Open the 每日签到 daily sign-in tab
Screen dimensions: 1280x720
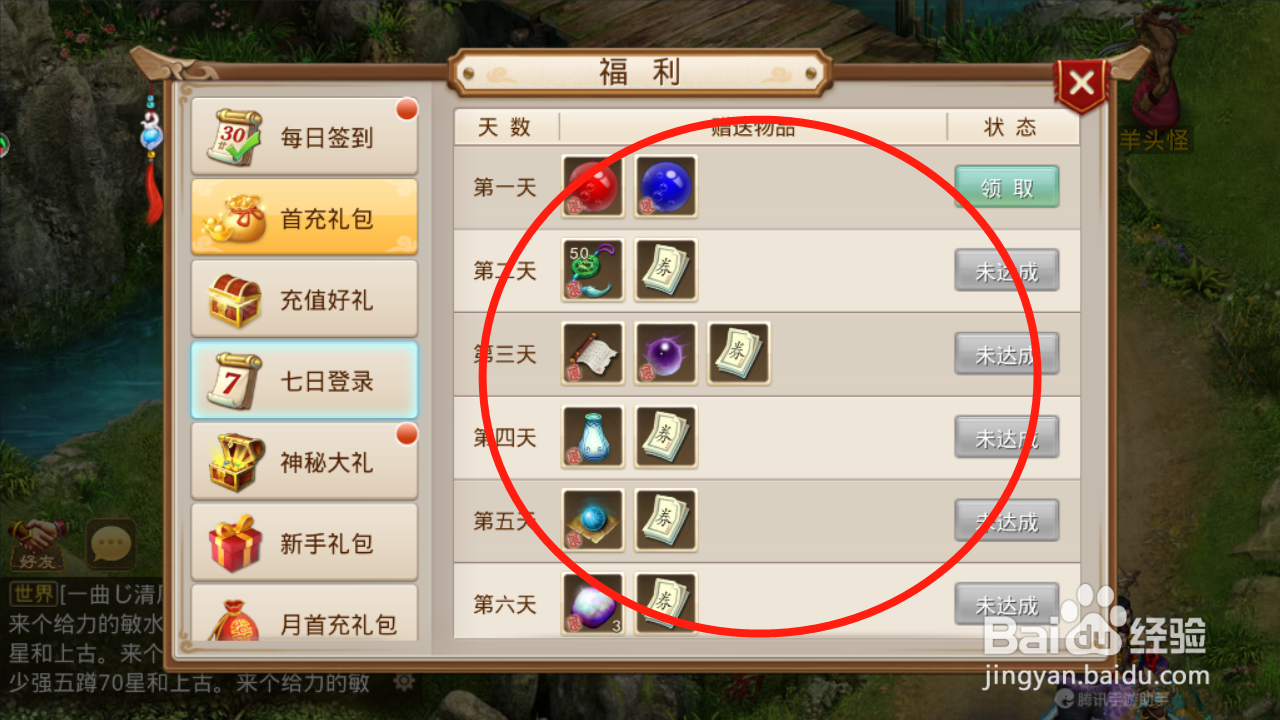pyautogui.click(x=304, y=137)
